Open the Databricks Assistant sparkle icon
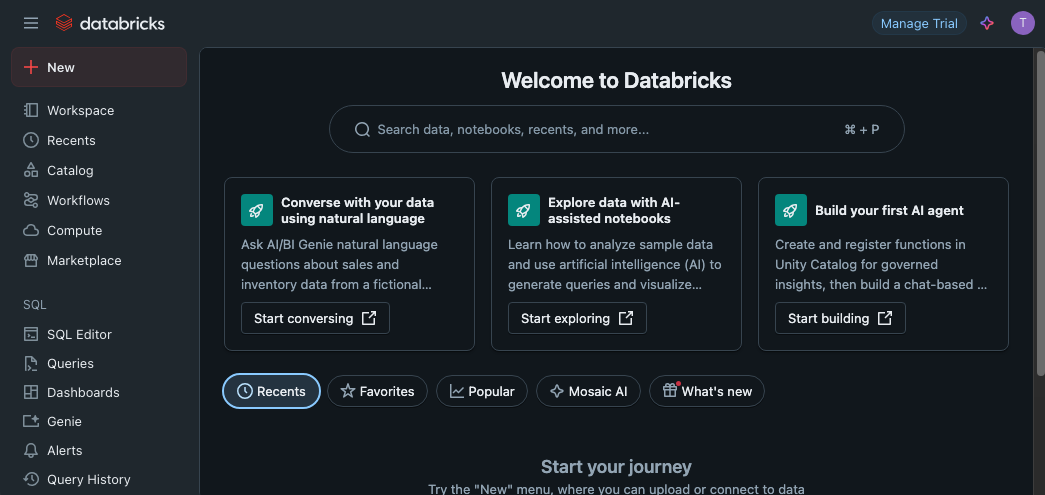Viewport: 1045px width, 495px height. pyautogui.click(x=987, y=23)
